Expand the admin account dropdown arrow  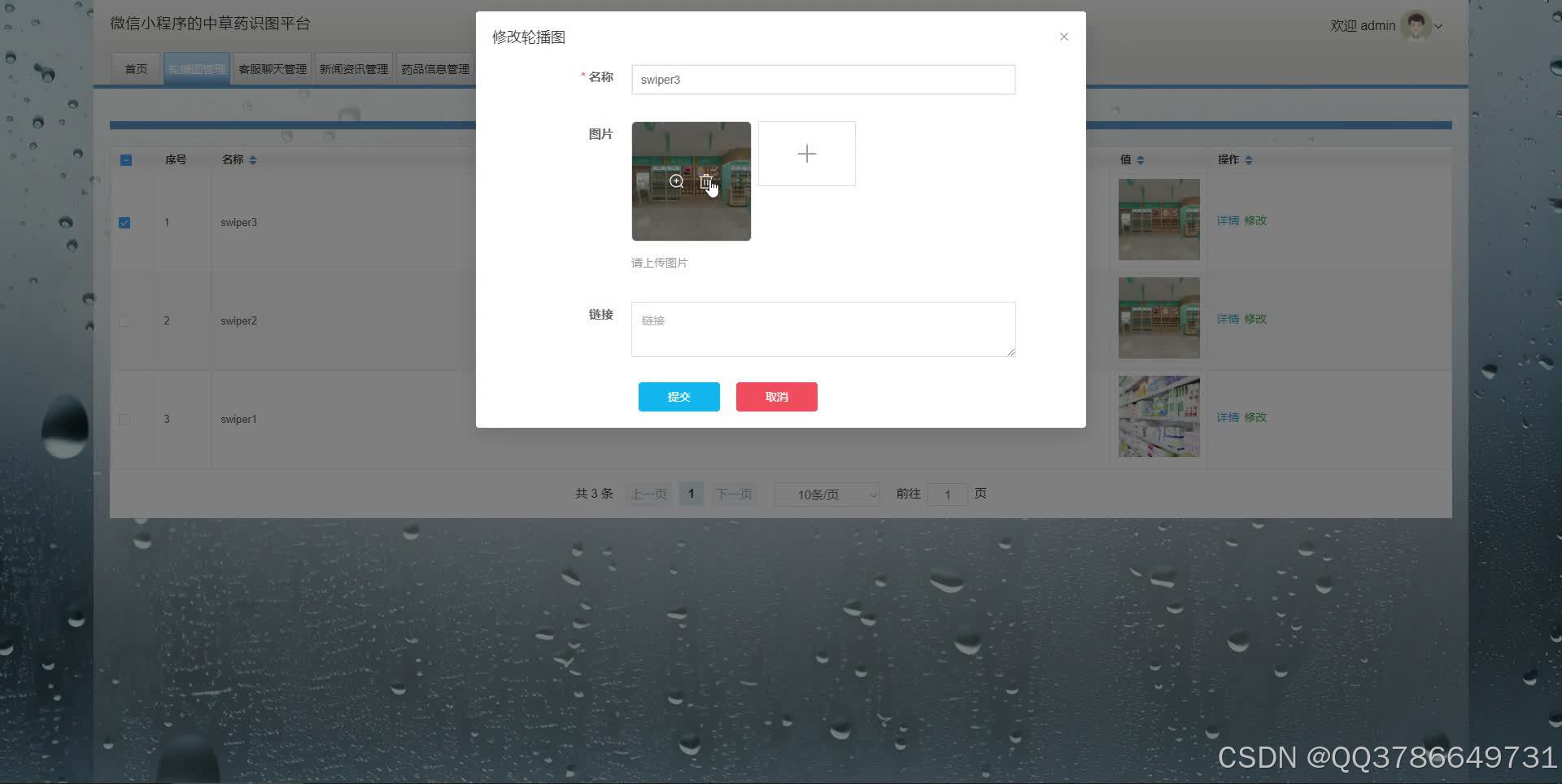1438,26
